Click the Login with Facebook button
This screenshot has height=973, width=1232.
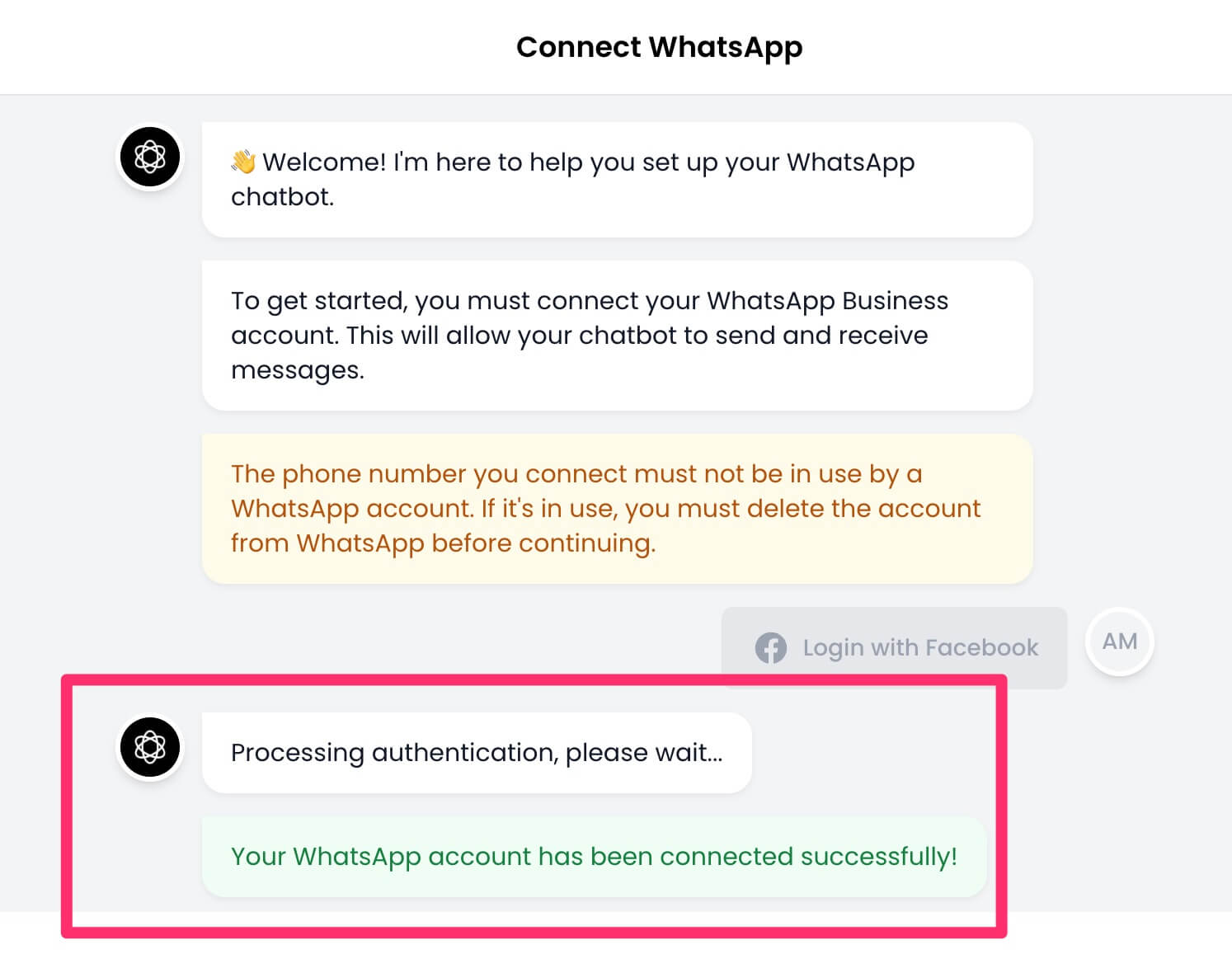894,648
